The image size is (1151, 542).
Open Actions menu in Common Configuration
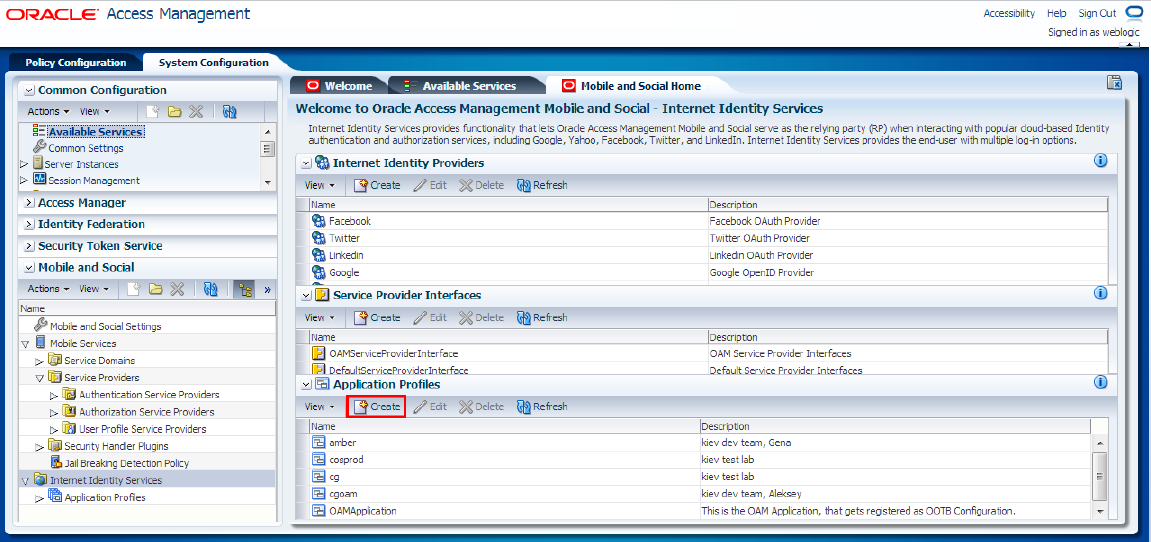(48, 112)
